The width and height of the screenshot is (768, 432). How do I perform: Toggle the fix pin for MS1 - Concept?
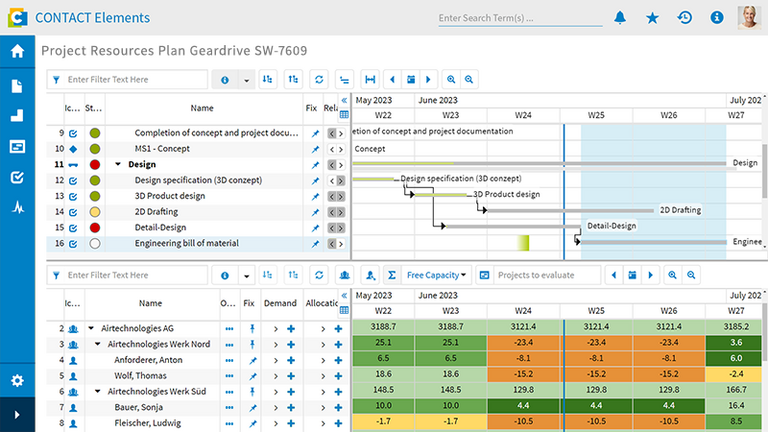point(315,149)
